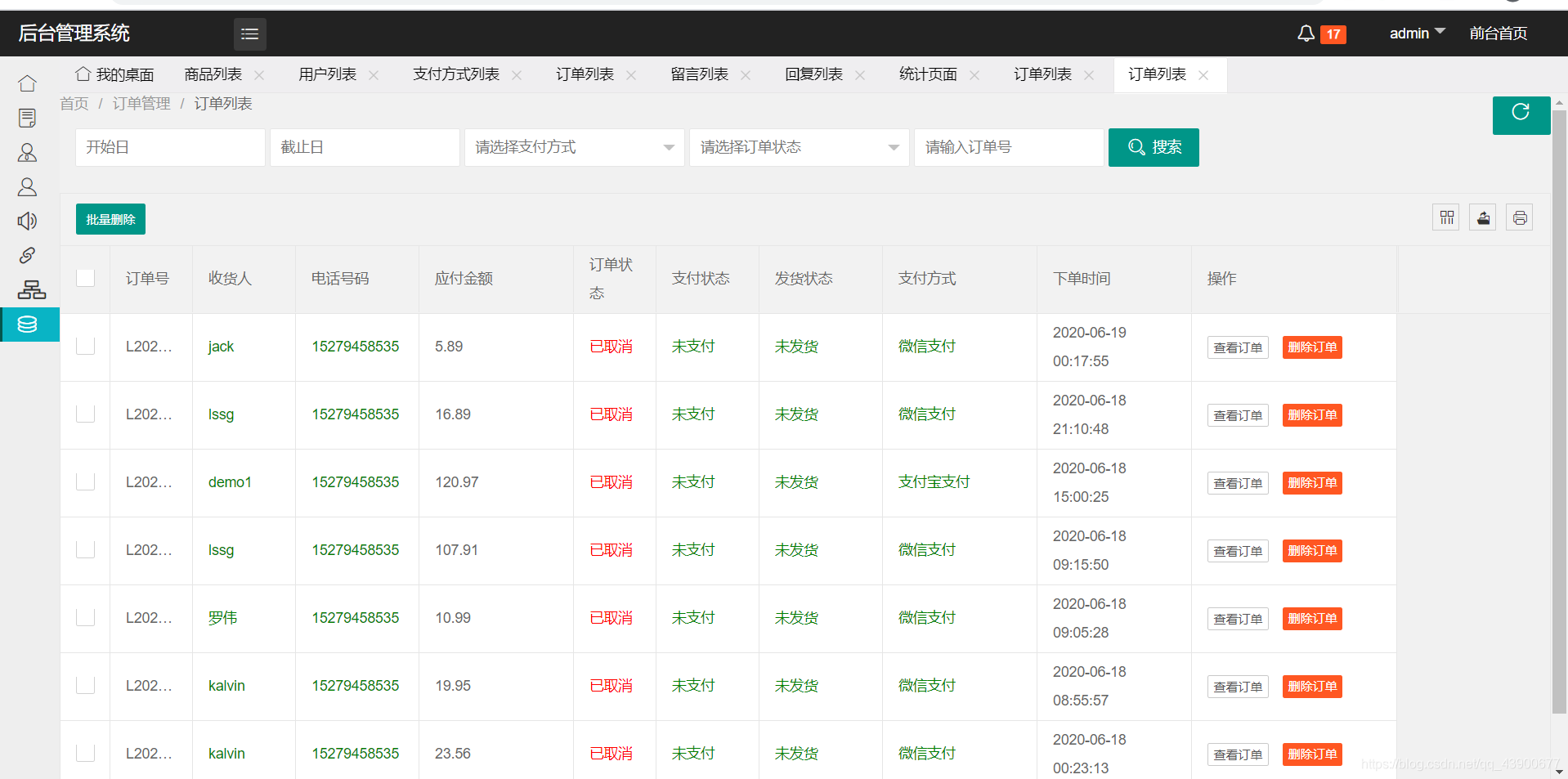1568x779 pixels.
Task: Open the notification bell
Action: pos(1306,34)
